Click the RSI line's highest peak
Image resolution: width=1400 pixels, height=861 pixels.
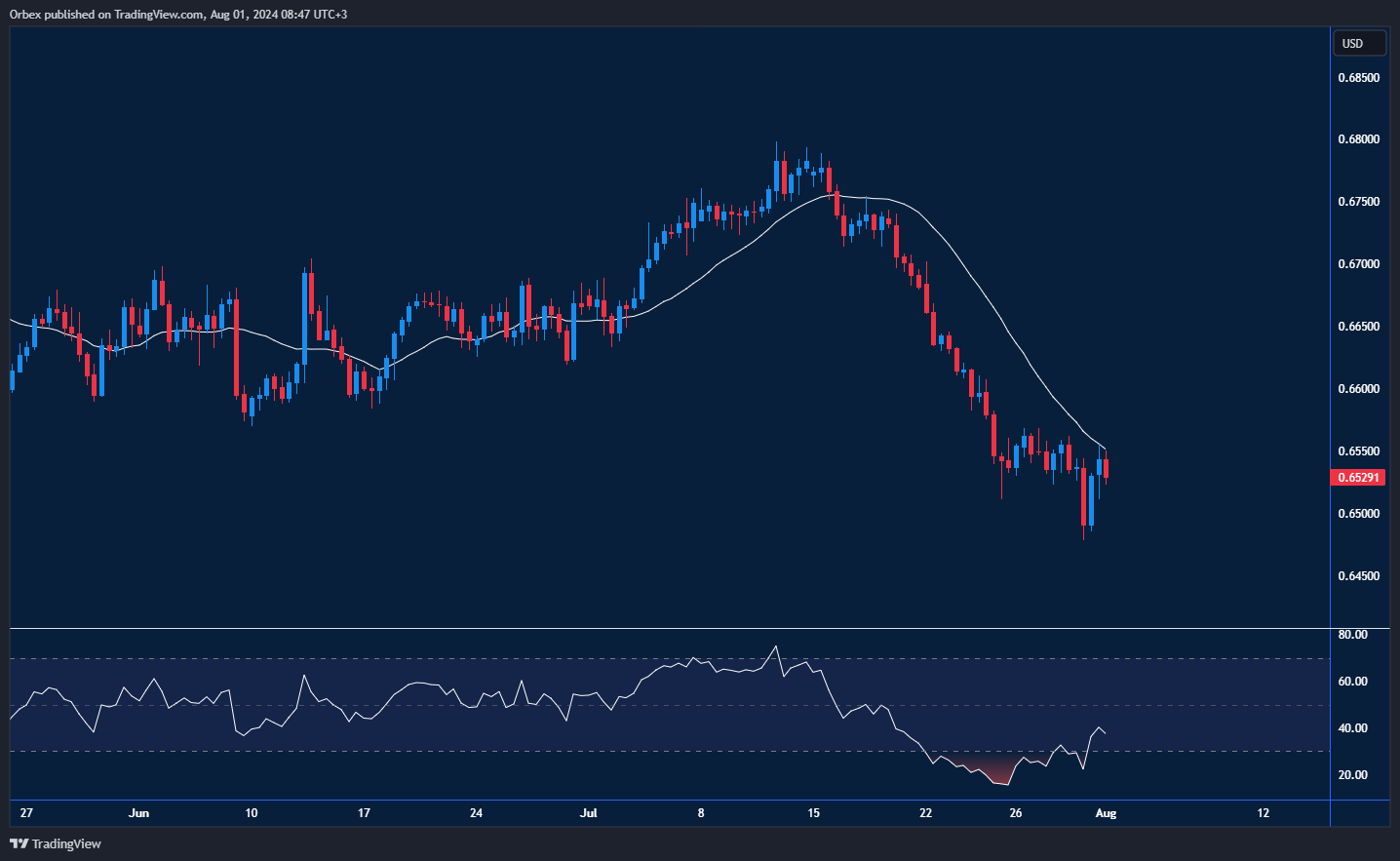(x=776, y=646)
